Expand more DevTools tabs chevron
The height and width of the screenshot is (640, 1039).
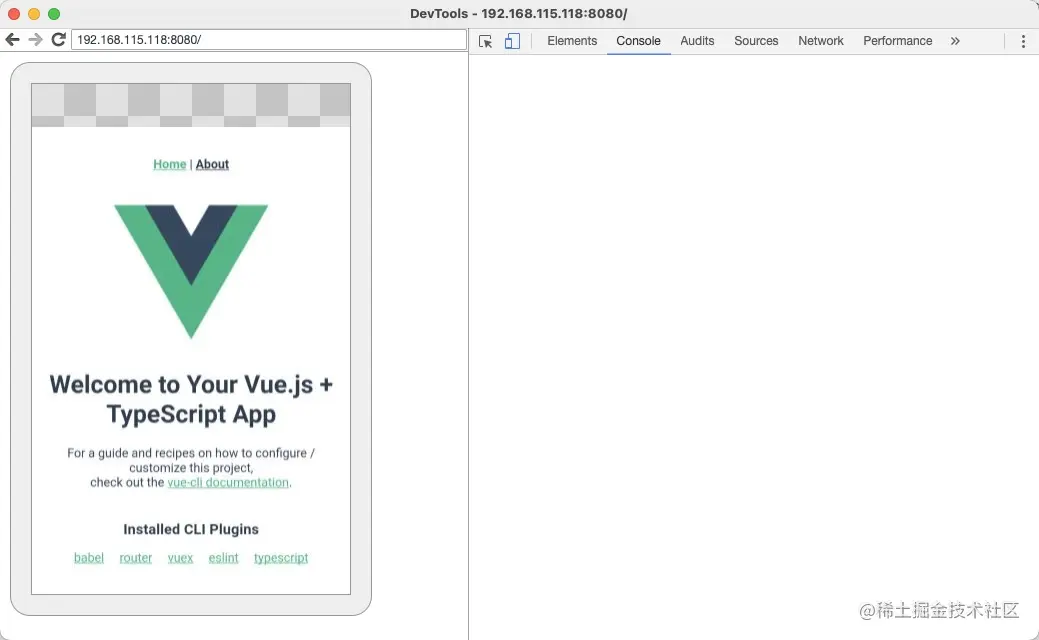[x=955, y=41]
